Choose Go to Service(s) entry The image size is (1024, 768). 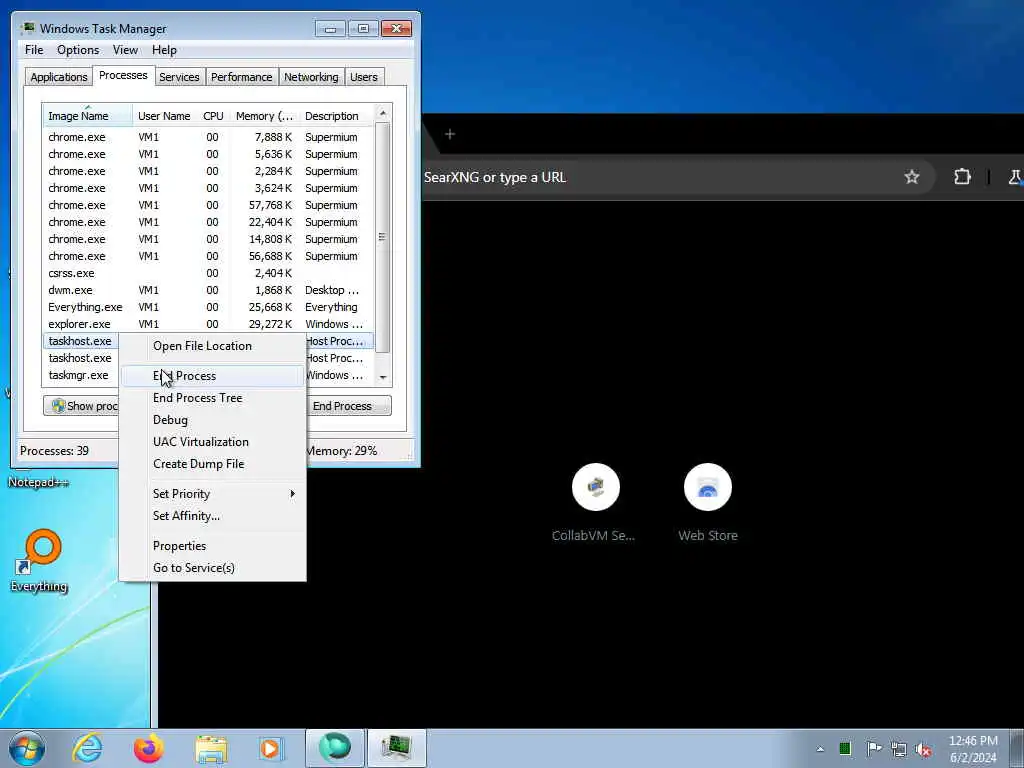[x=212, y=568]
